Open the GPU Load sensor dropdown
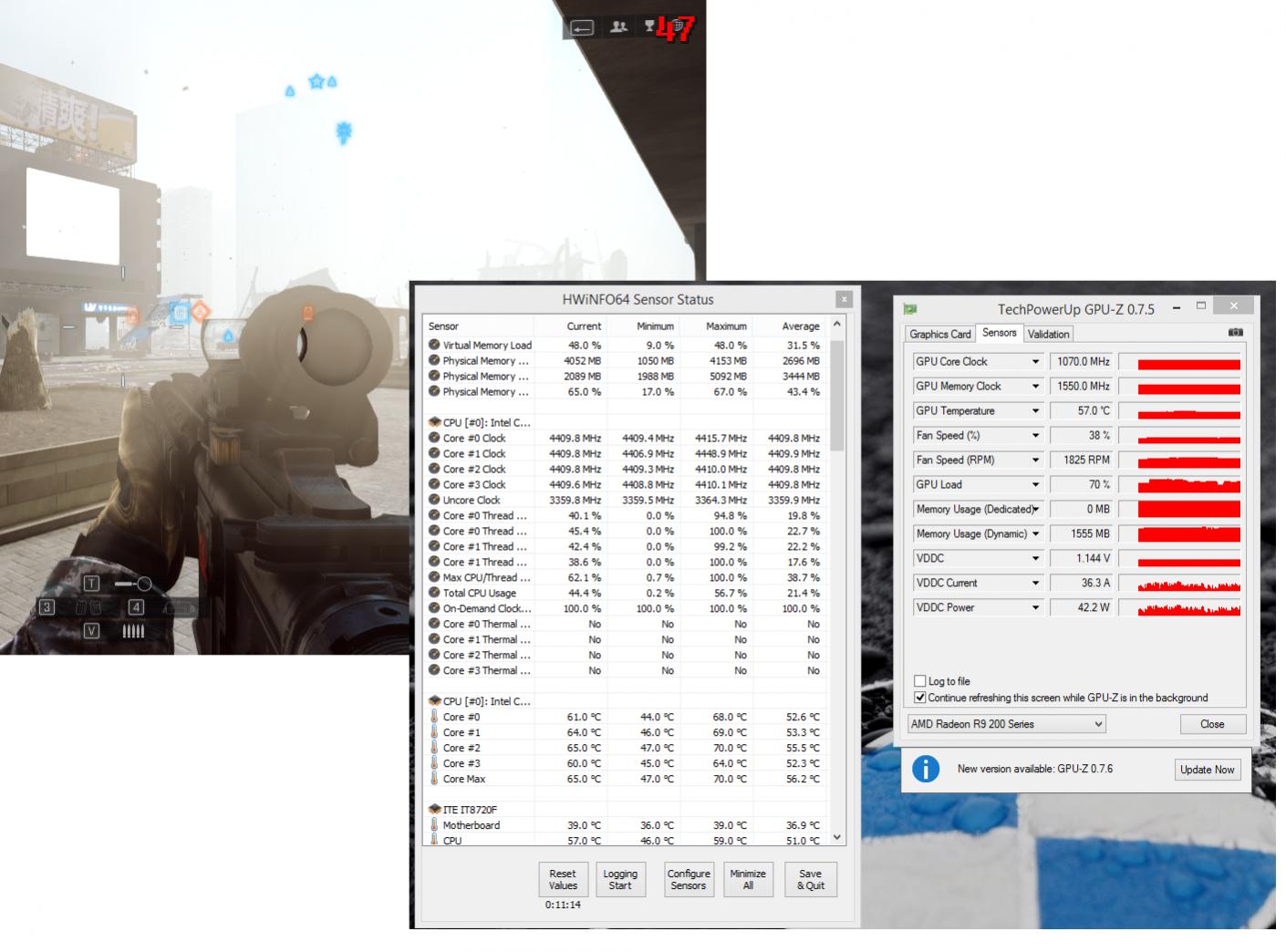Screen dimensions: 1286x952 [1035, 485]
